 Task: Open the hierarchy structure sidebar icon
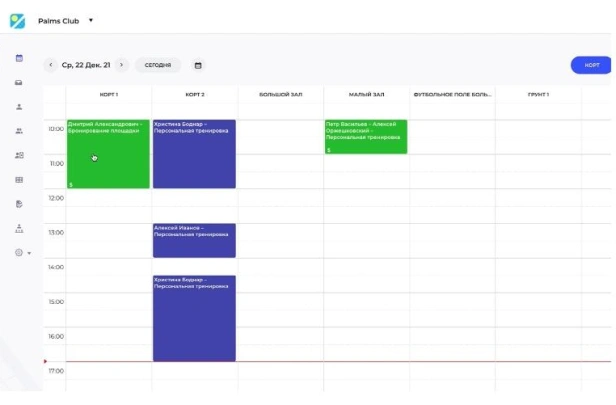click(19, 228)
